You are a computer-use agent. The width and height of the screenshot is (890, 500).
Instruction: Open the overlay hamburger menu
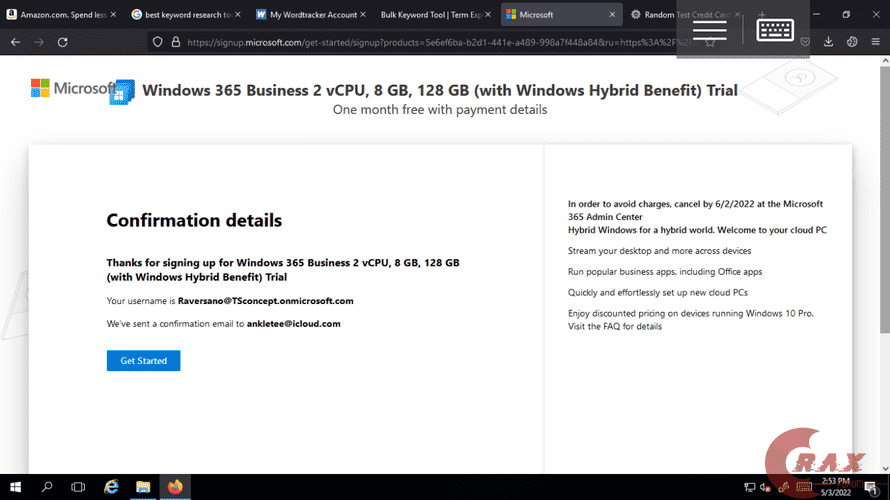710,30
